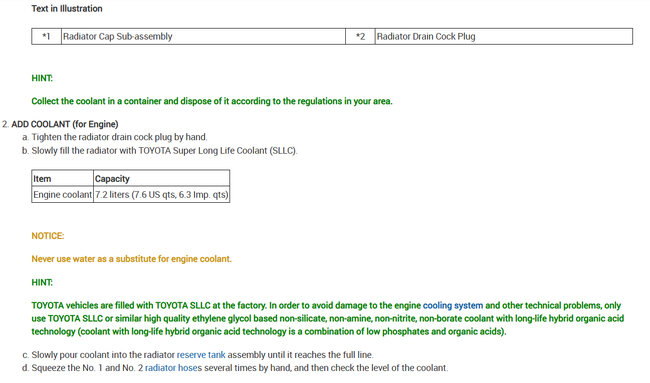This screenshot has height=383, width=650.
Task: Click 'TOYOTA vehicles are filled with' paragraph
Action: pyautogui.click(x=327, y=318)
